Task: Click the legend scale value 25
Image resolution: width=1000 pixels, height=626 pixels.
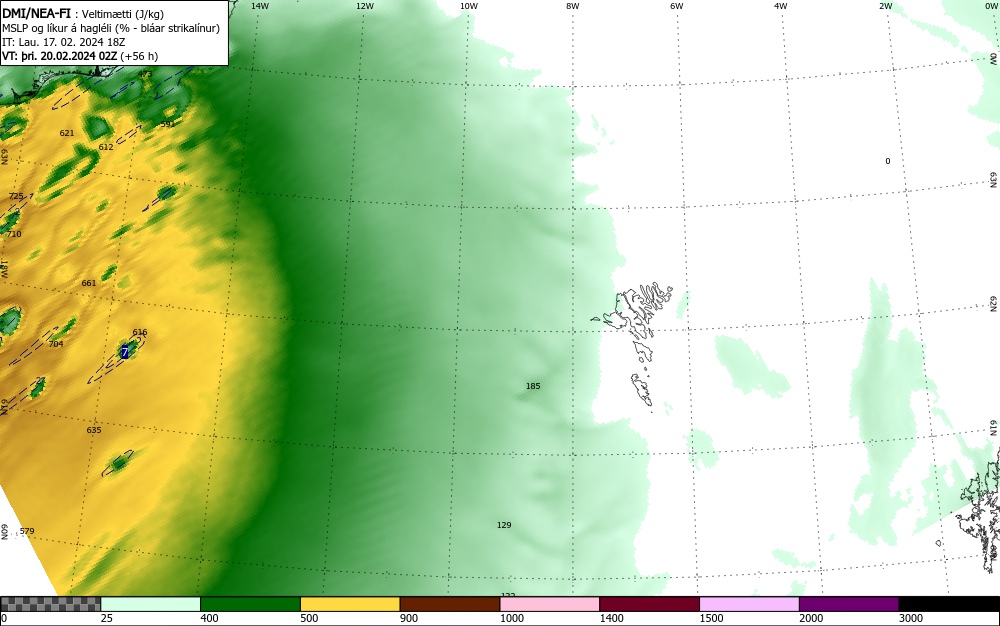Action: 107,618
